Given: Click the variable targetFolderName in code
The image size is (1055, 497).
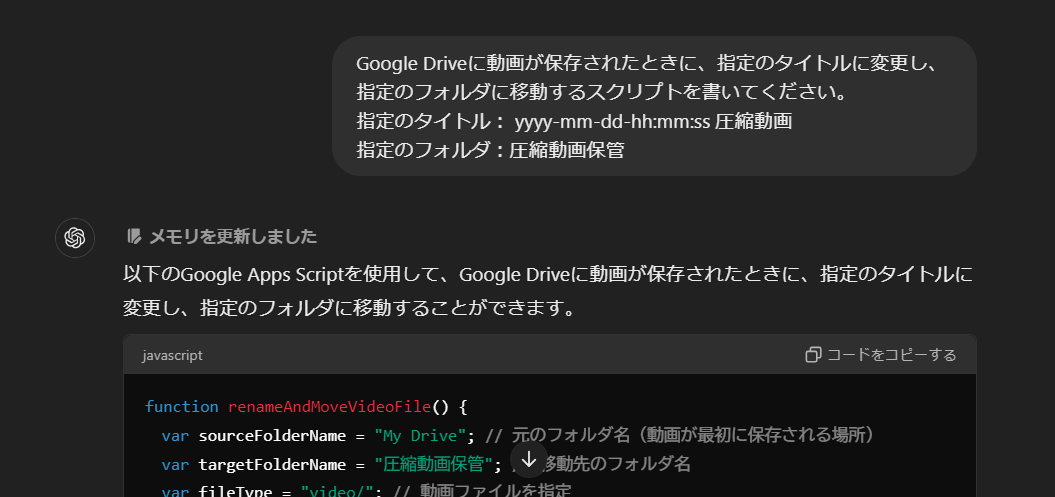Looking at the screenshot, I should [x=273, y=465].
